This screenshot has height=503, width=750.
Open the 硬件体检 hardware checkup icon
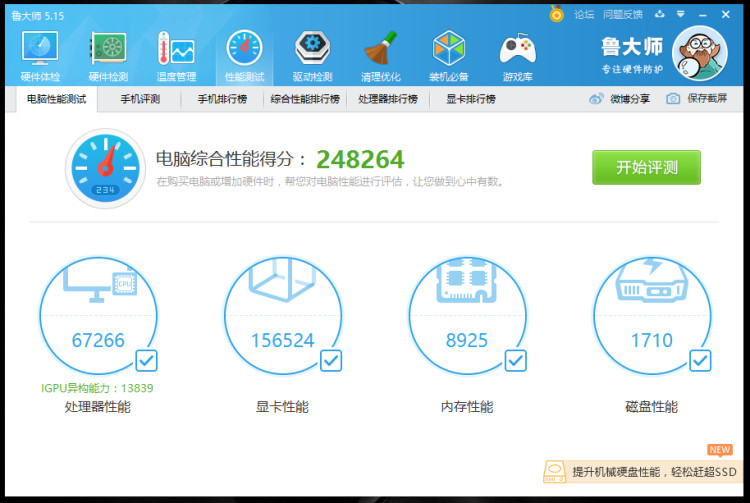[40, 48]
